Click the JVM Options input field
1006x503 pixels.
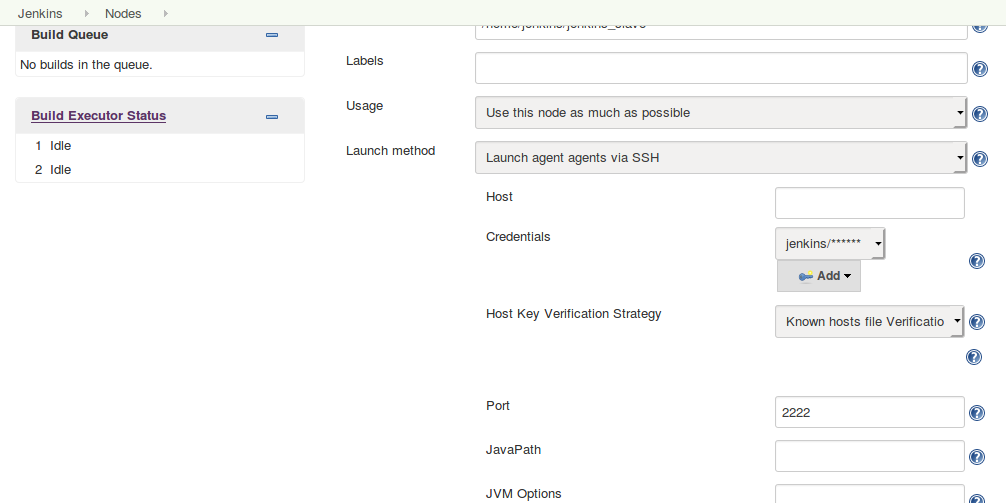click(870, 494)
